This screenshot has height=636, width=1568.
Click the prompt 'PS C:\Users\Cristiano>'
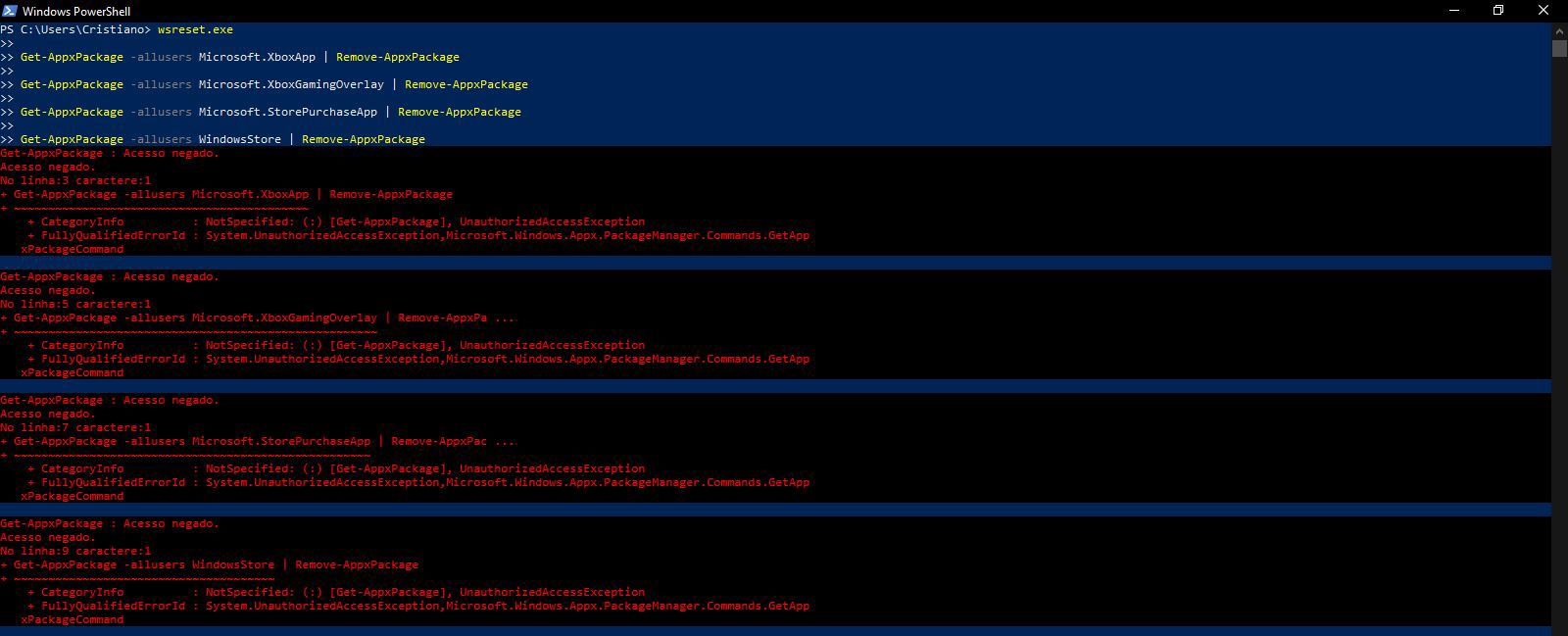(x=75, y=29)
